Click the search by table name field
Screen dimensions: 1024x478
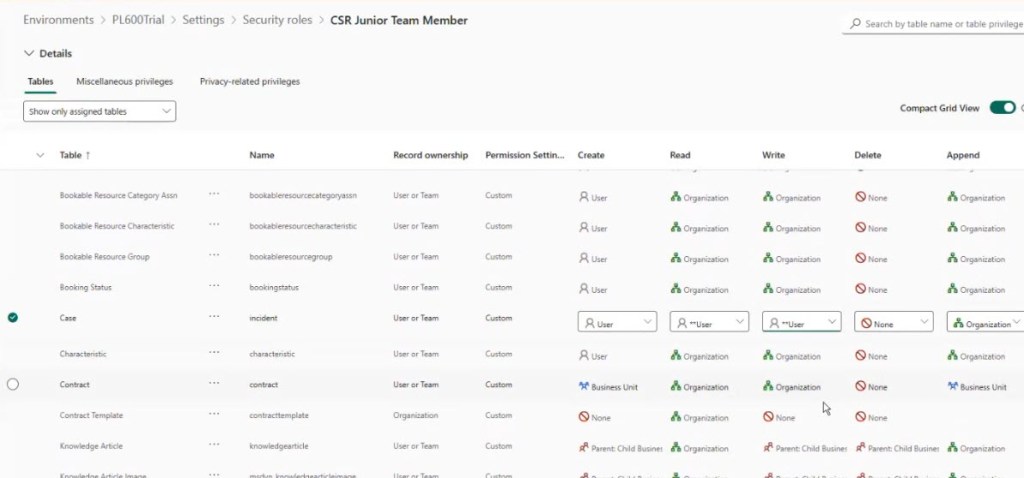click(x=935, y=23)
